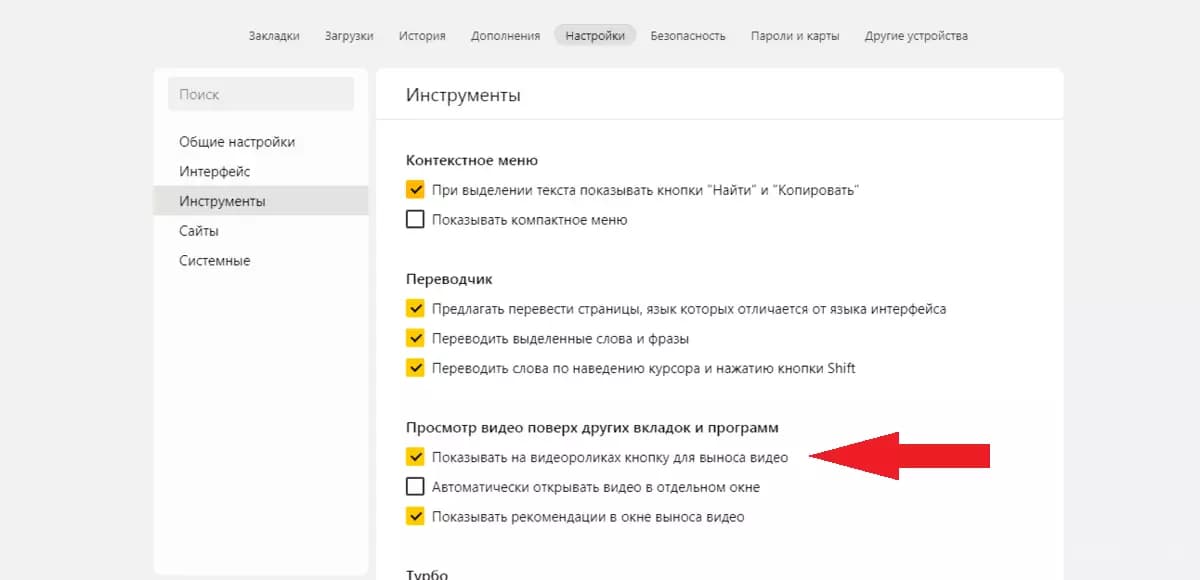
Task: Click the Просмотр видео поверх других вкладок heading
Action: click(592, 428)
